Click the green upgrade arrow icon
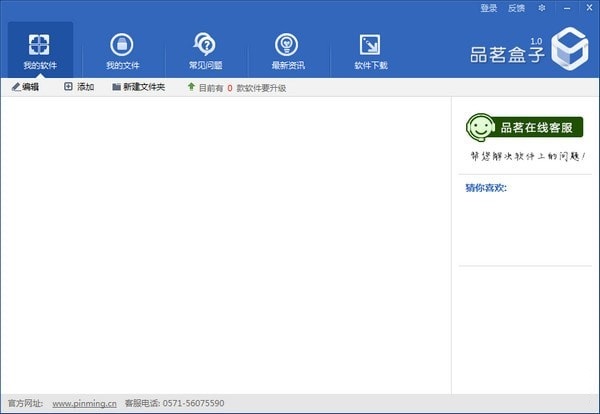 click(191, 86)
